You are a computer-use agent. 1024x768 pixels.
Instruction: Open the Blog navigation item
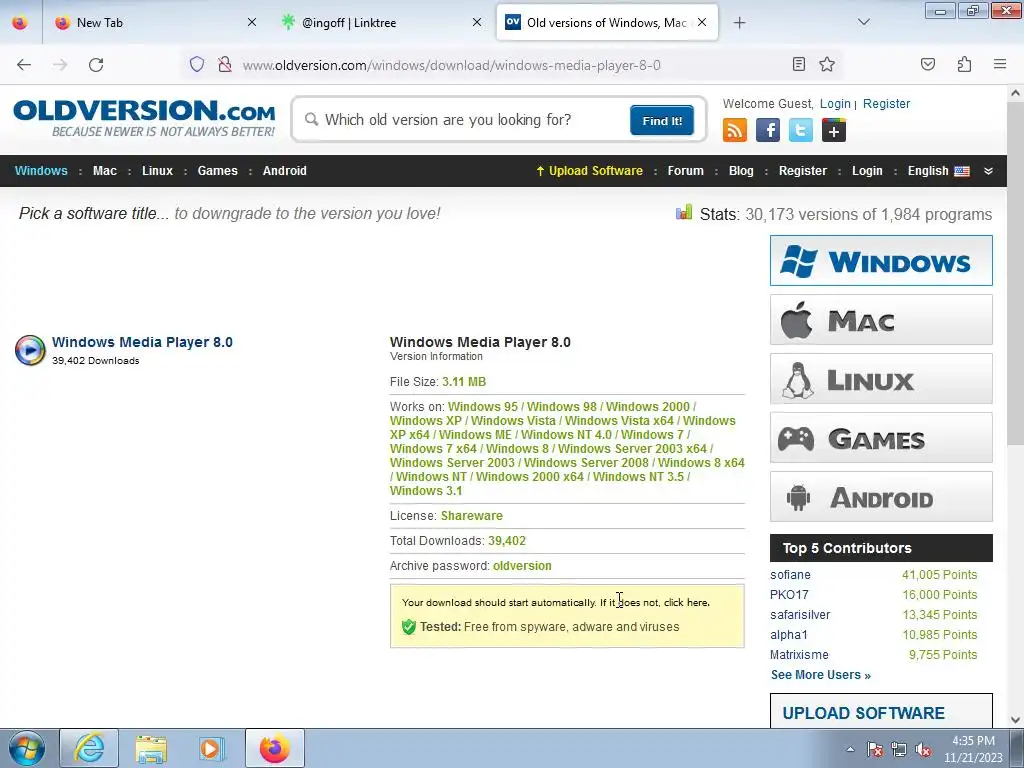click(x=741, y=171)
